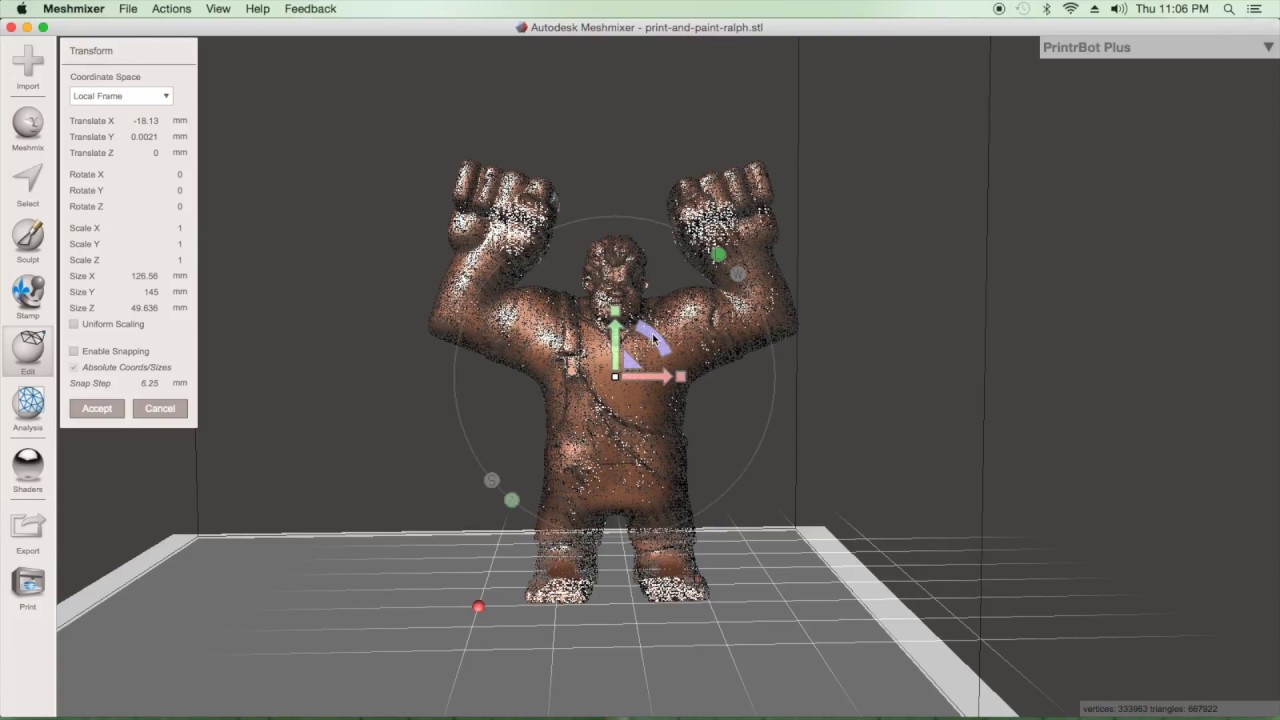Screen dimensions: 1280x720
Task: Toggle Absolute Coords/Sizes checkbox
Action: click(74, 367)
